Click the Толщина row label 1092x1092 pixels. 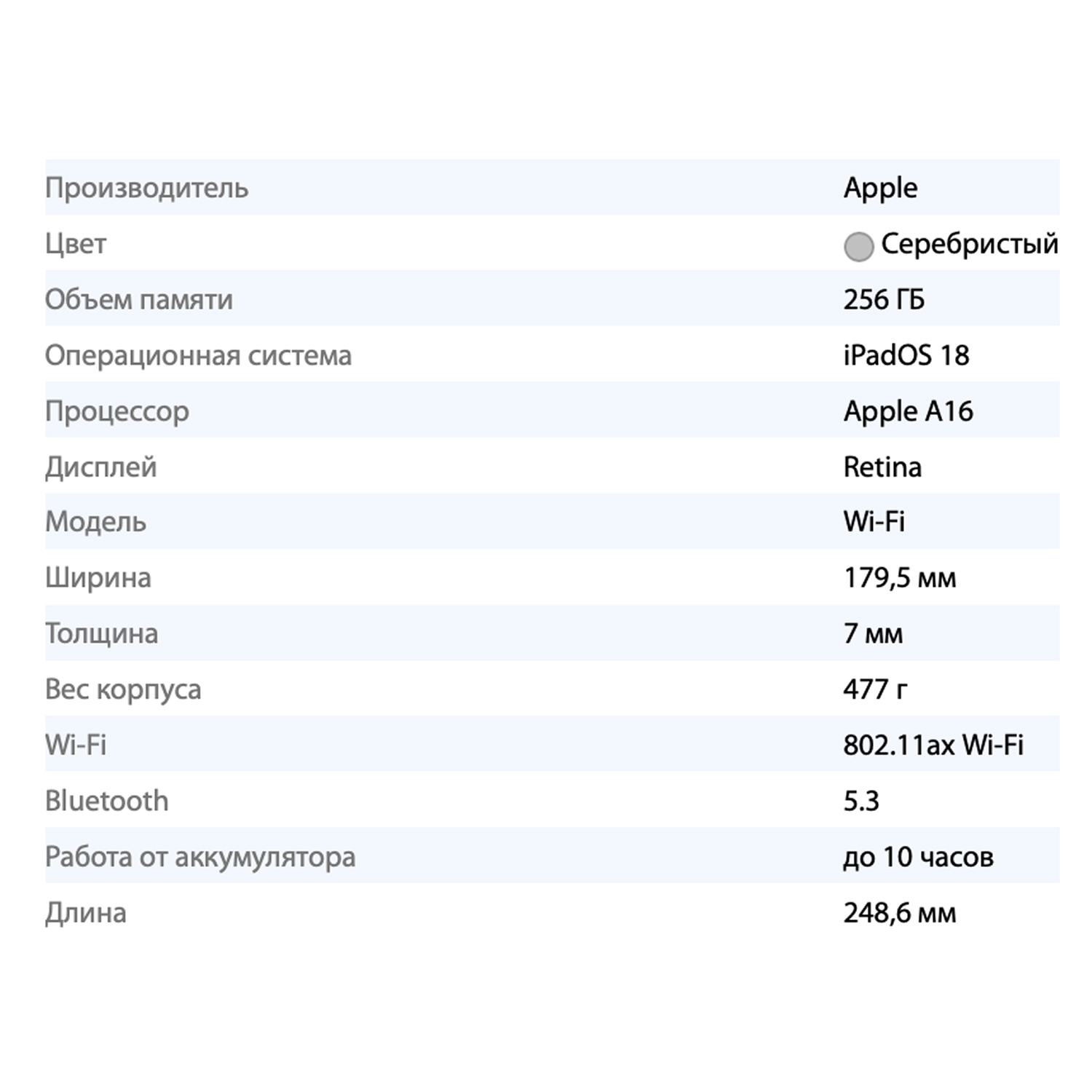[101, 633]
